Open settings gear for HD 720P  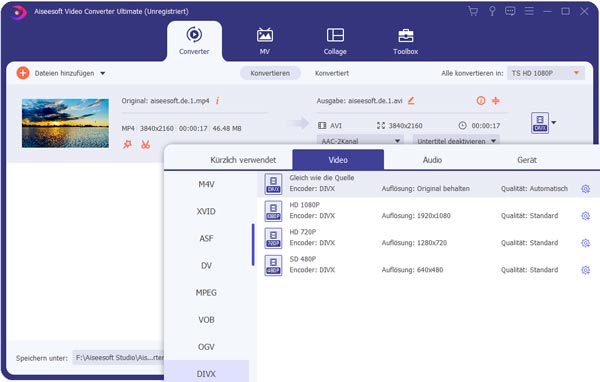click(x=585, y=243)
